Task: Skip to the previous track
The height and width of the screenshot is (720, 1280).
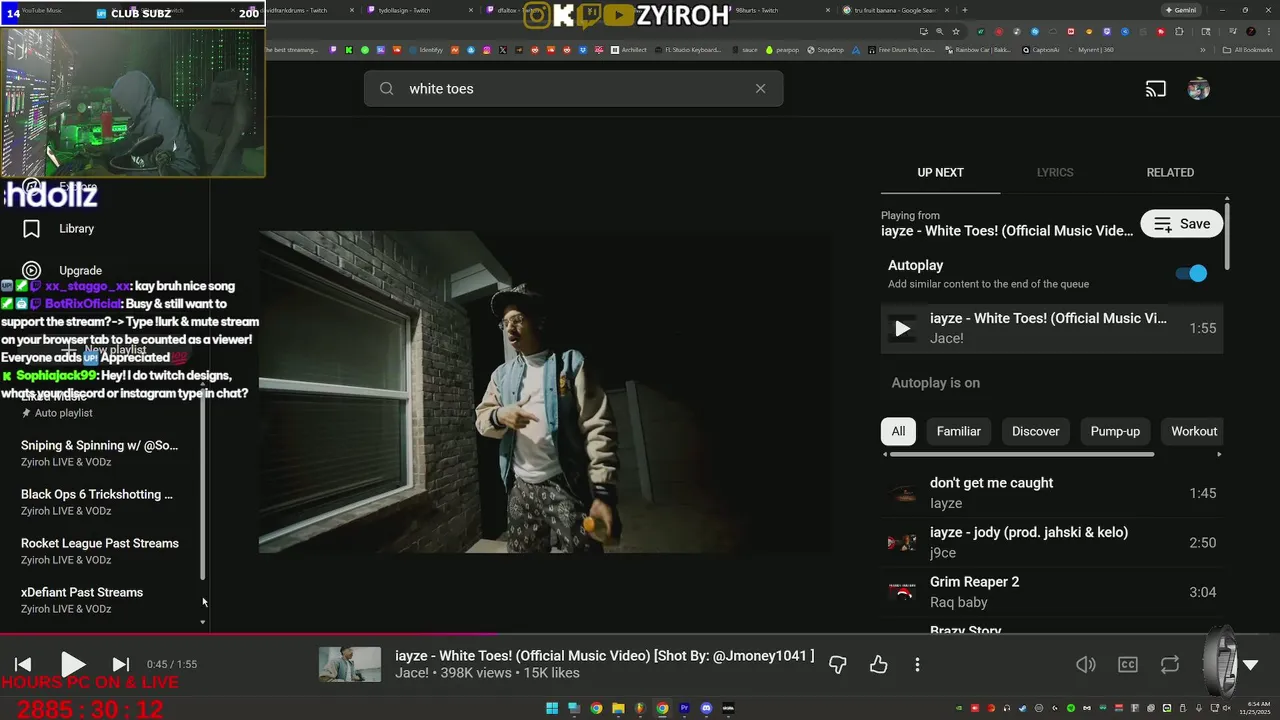Action: point(23,664)
